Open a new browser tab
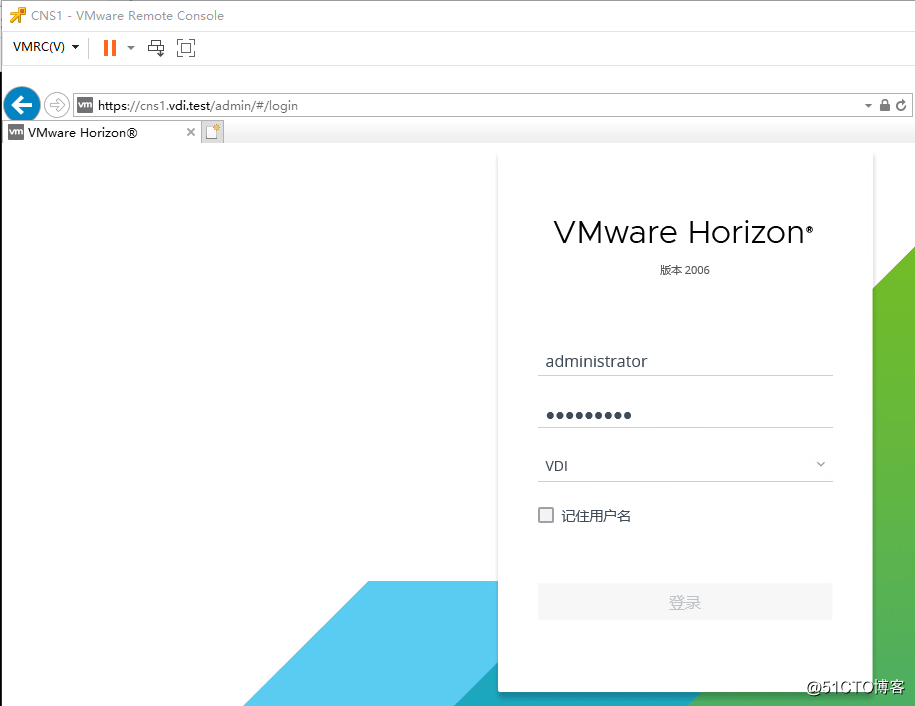This screenshot has width=915, height=706. coord(212,132)
